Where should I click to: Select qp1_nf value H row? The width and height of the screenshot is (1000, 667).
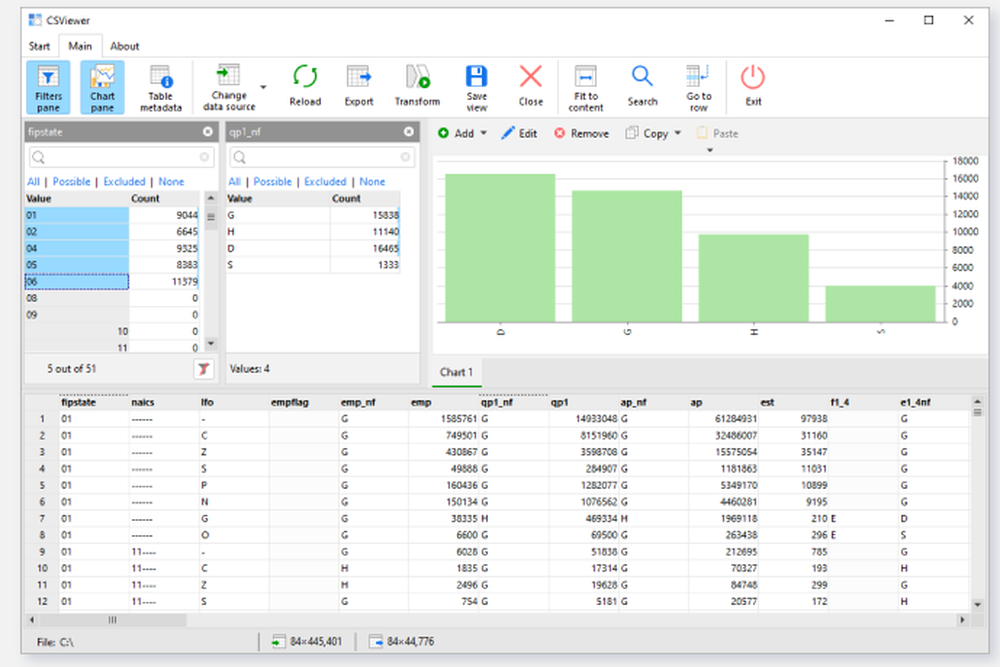[x=313, y=231]
